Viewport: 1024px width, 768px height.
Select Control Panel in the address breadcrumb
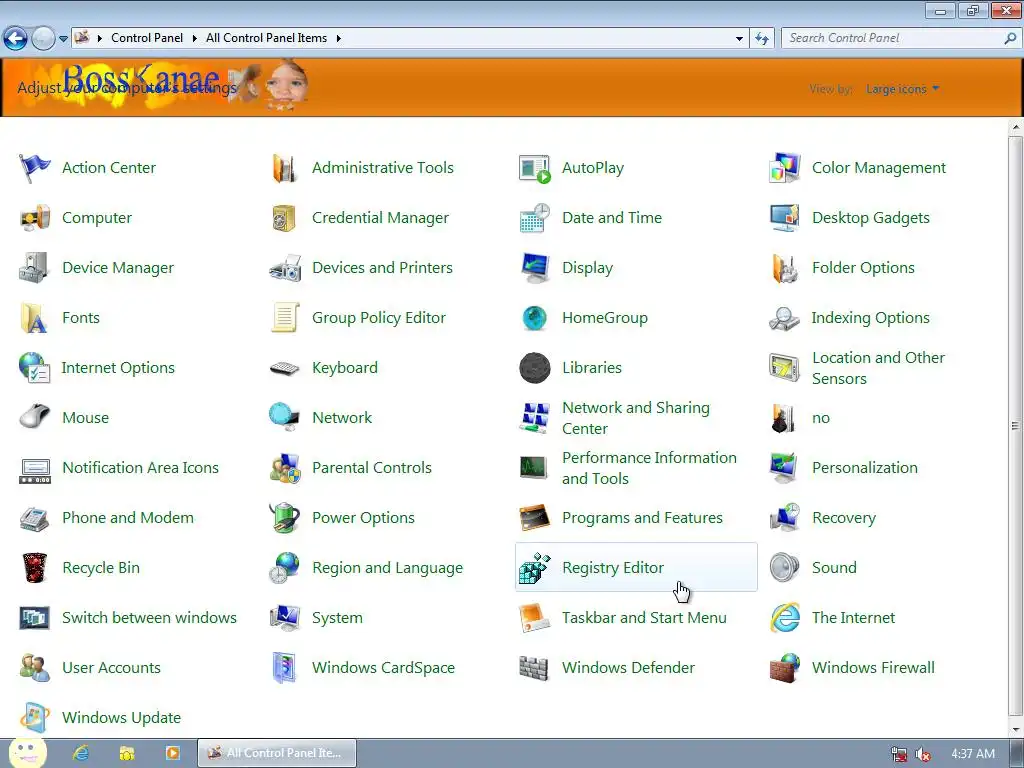click(147, 38)
